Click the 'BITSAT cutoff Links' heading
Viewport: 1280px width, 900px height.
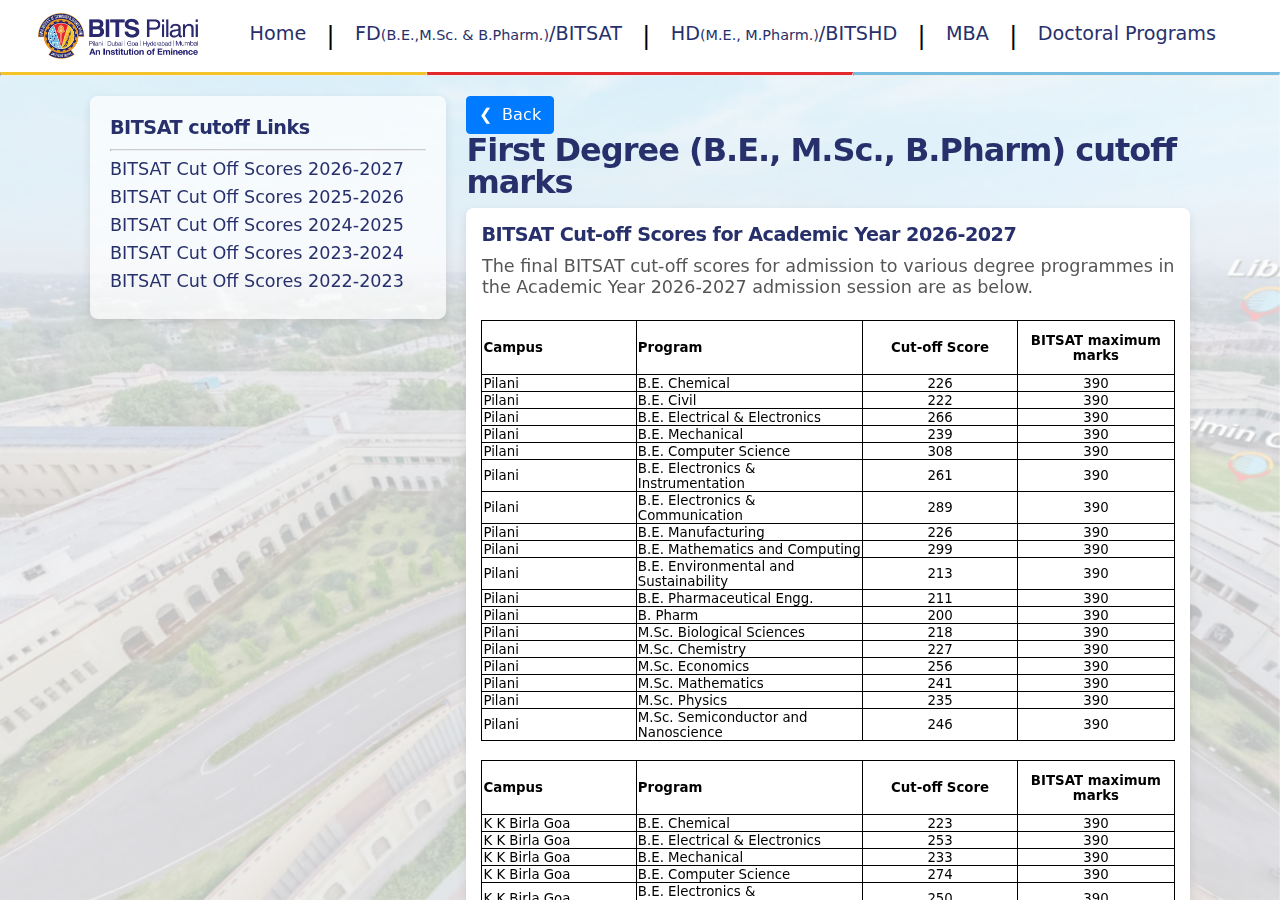pos(210,128)
